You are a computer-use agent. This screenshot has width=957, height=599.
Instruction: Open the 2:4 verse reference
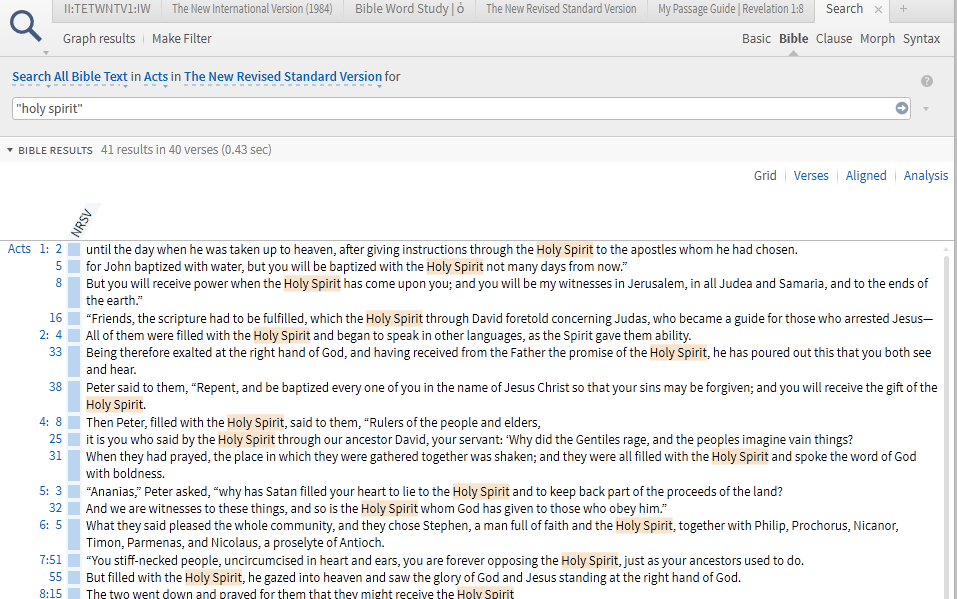pyautogui.click(x=51, y=335)
